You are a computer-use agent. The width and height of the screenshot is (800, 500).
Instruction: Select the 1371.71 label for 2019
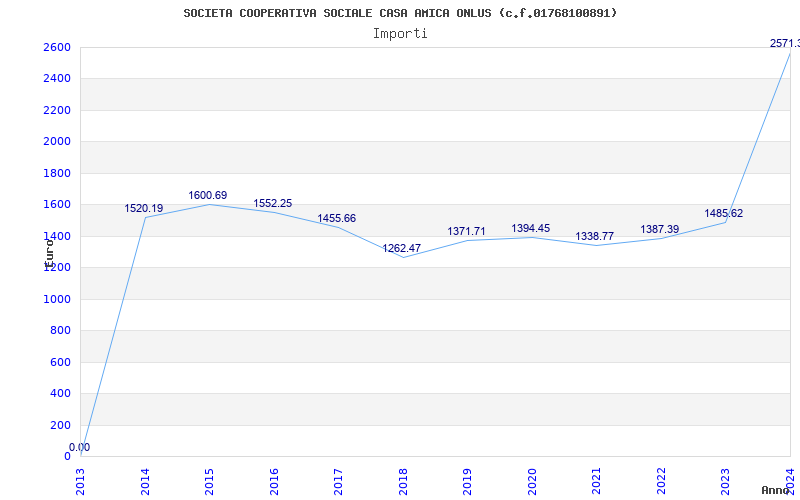(x=466, y=231)
